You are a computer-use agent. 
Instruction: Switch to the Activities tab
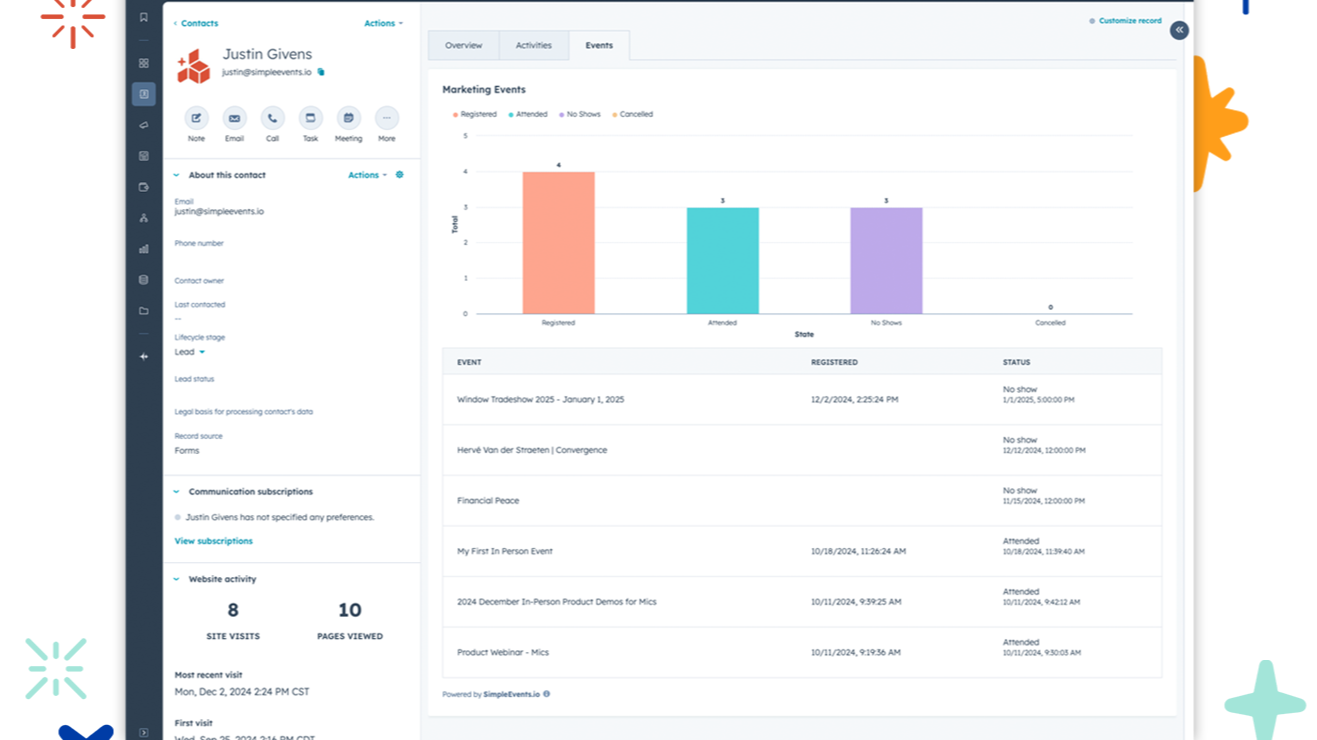(533, 45)
